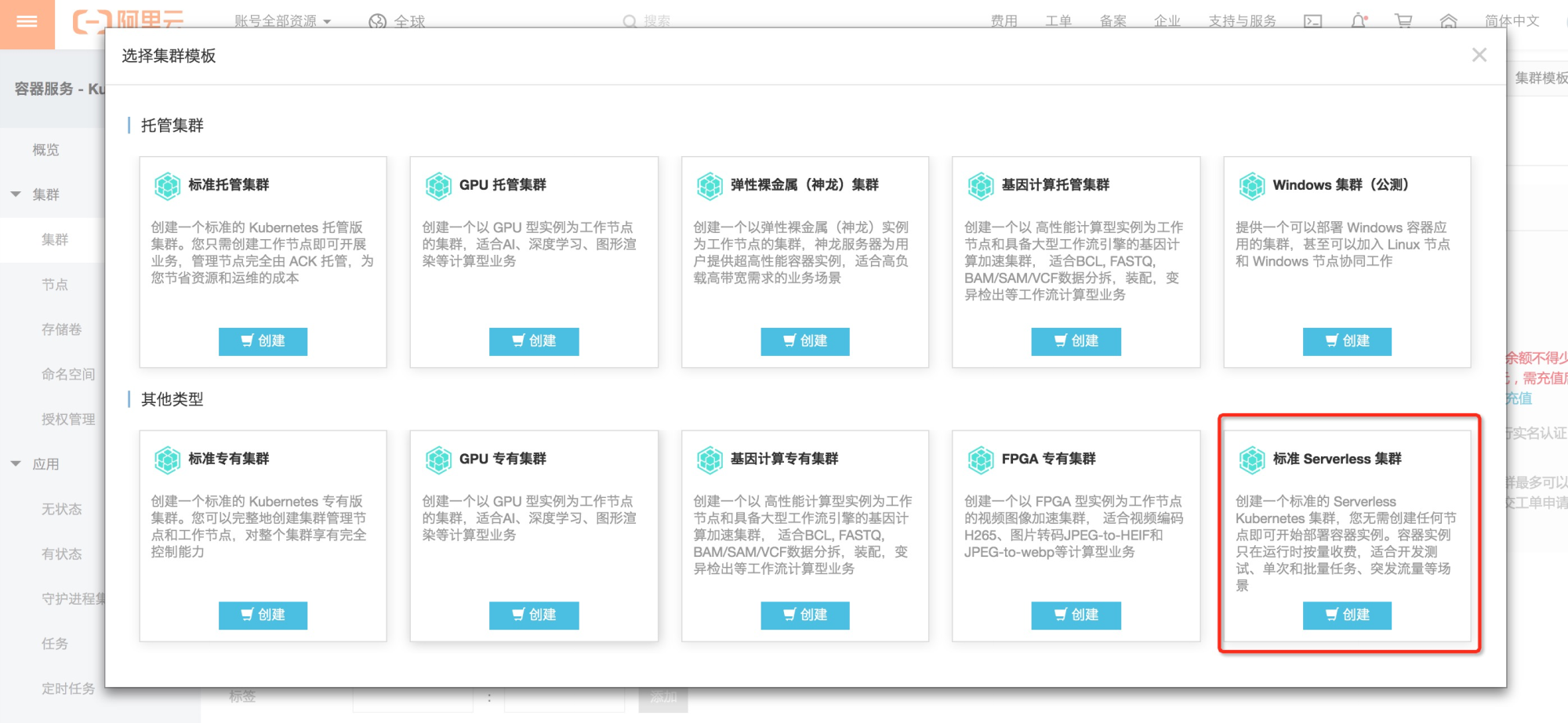Click the Windows 集群 card icon
Viewport: 1568px width, 723px height.
coord(1252,186)
